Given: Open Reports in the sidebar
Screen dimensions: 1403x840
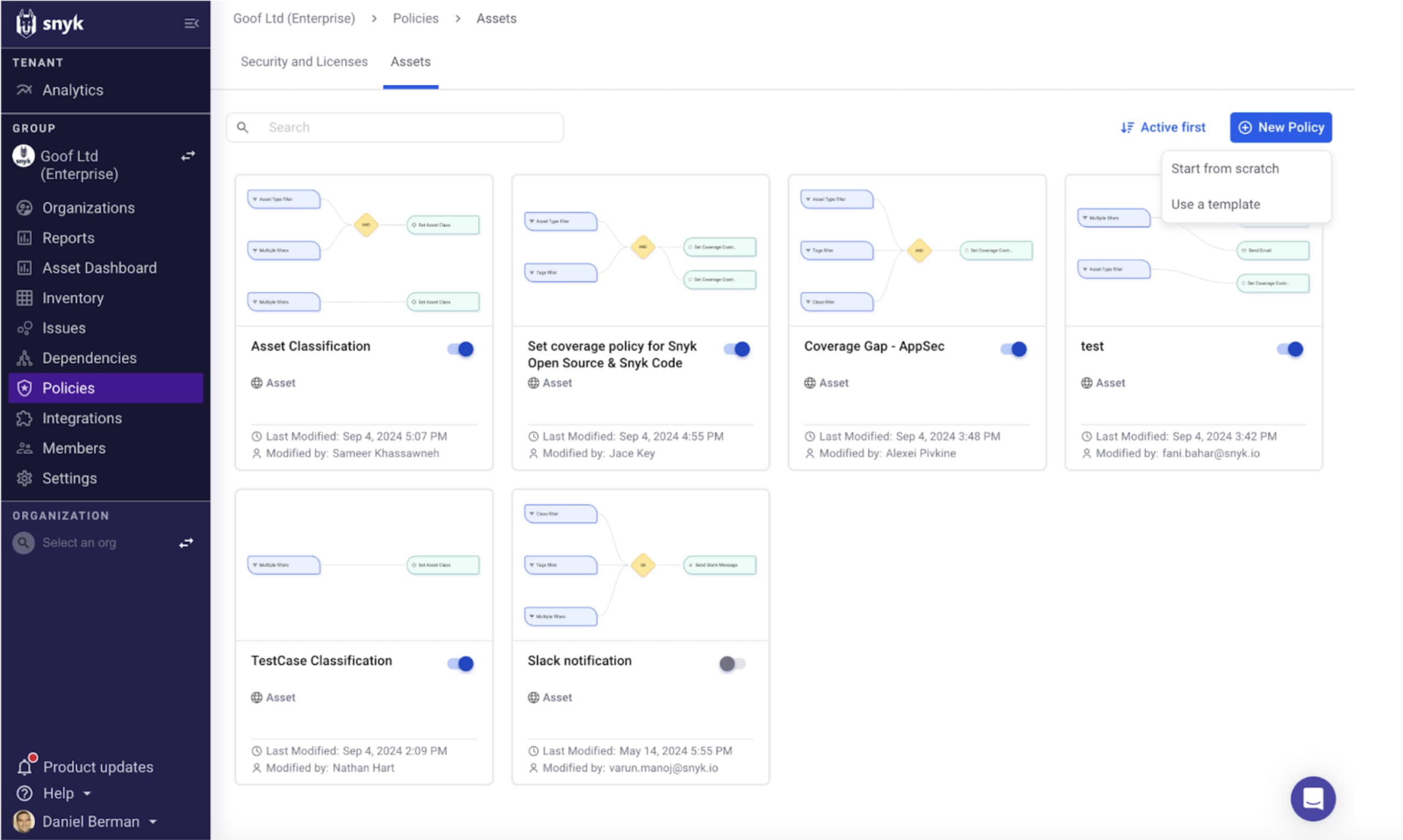Looking at the screenshot, I should click(x=68, y=238).
